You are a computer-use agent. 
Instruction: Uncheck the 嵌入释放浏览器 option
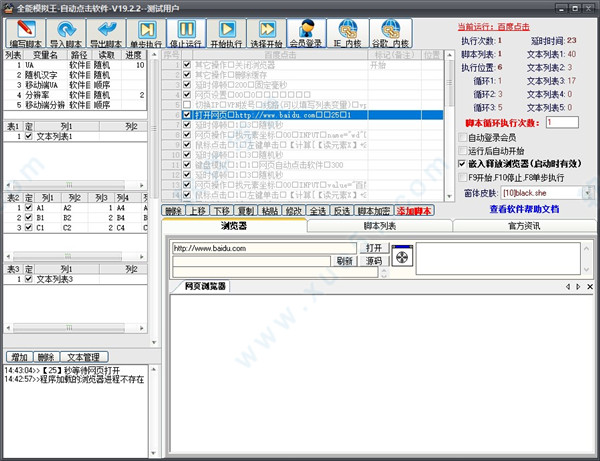click(461, 163)
